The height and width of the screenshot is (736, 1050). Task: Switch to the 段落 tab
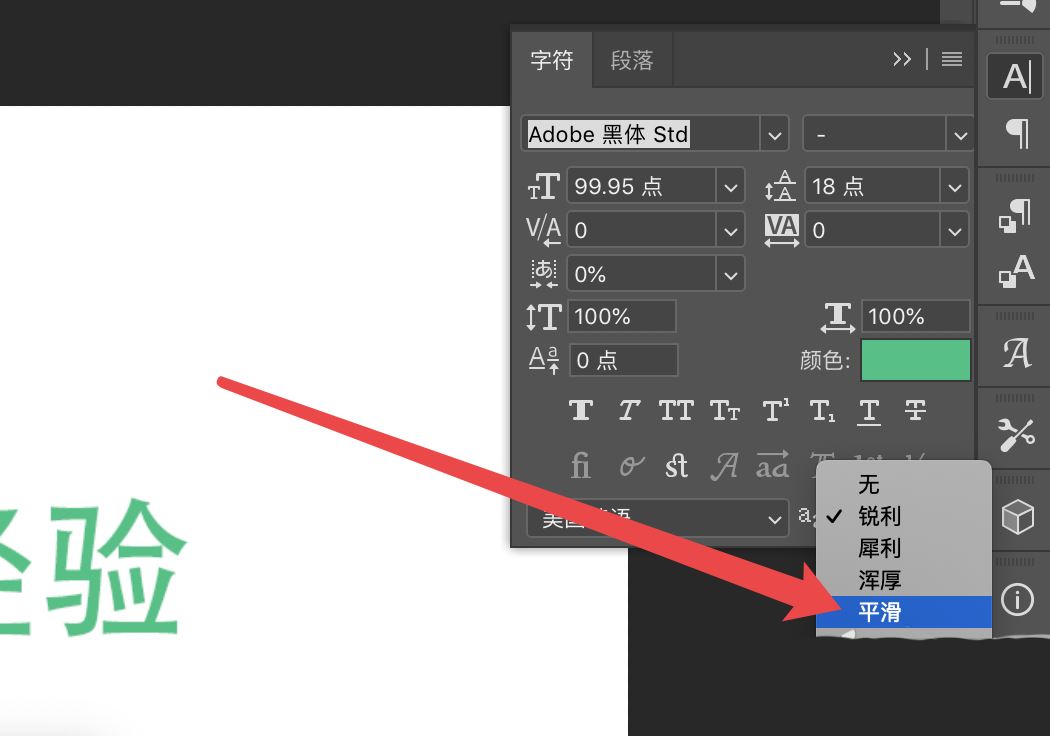pos(632,60)
